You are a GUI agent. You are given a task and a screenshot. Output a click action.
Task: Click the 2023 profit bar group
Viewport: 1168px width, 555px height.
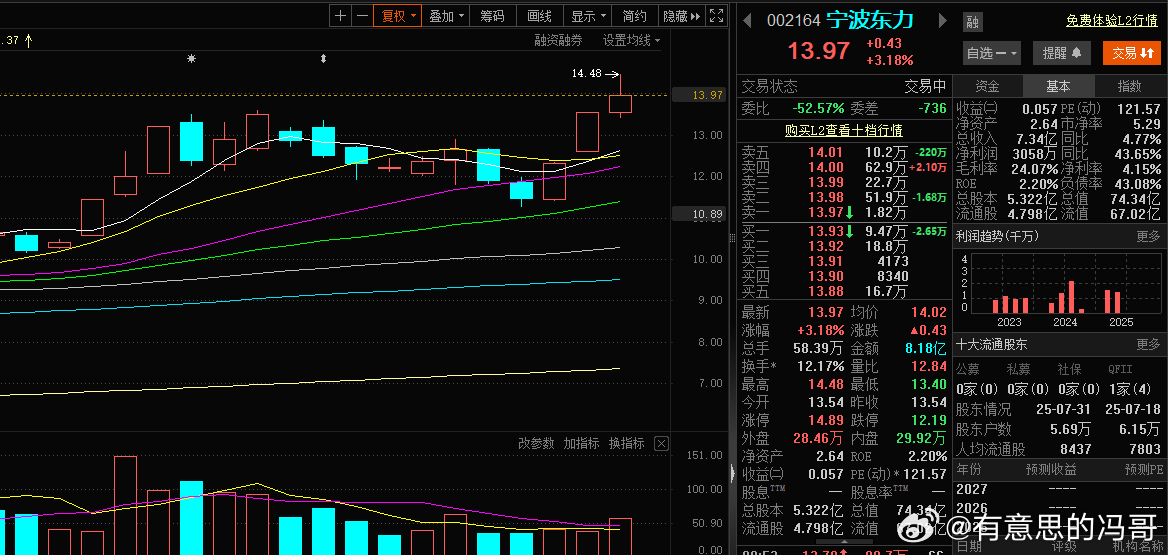1009,304
